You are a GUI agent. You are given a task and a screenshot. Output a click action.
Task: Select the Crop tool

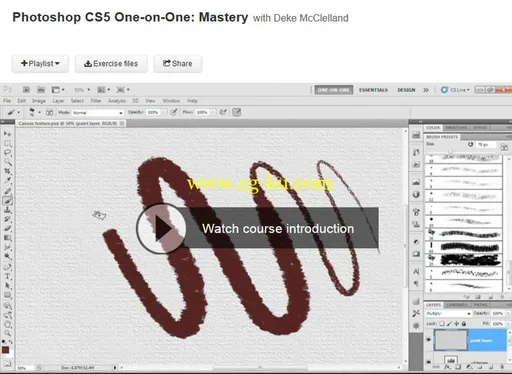(x=7, y=171)
